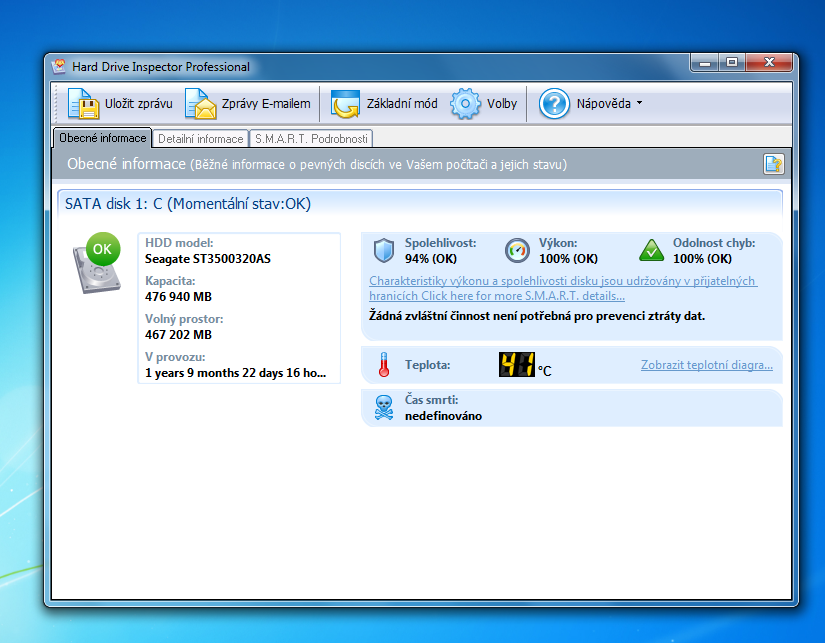Screen dimensions: 825x643
Task: Click the skull icon for Čas smrti
Action: (x=383, y=408)
